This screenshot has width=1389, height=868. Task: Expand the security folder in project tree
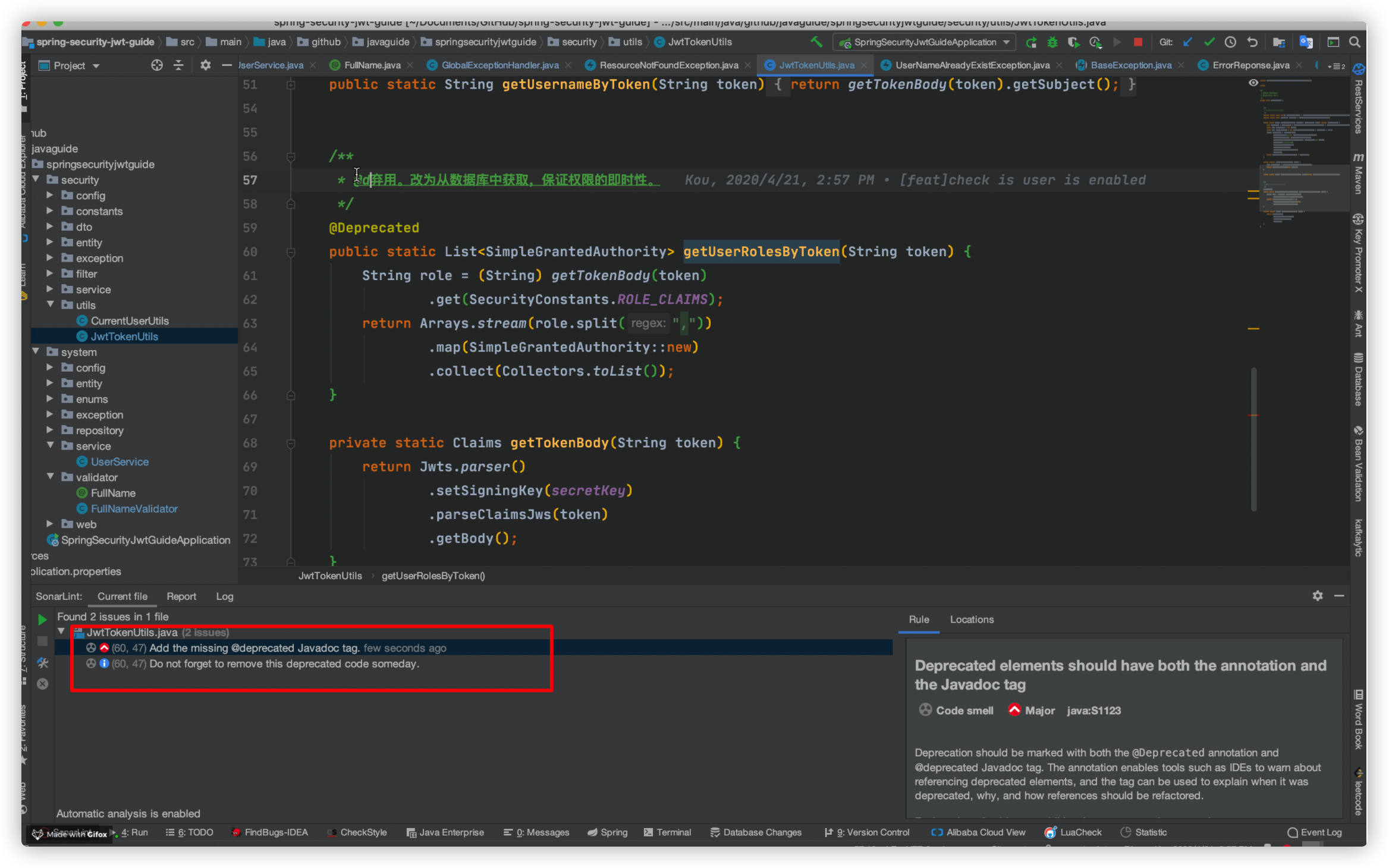coord(36,179)
